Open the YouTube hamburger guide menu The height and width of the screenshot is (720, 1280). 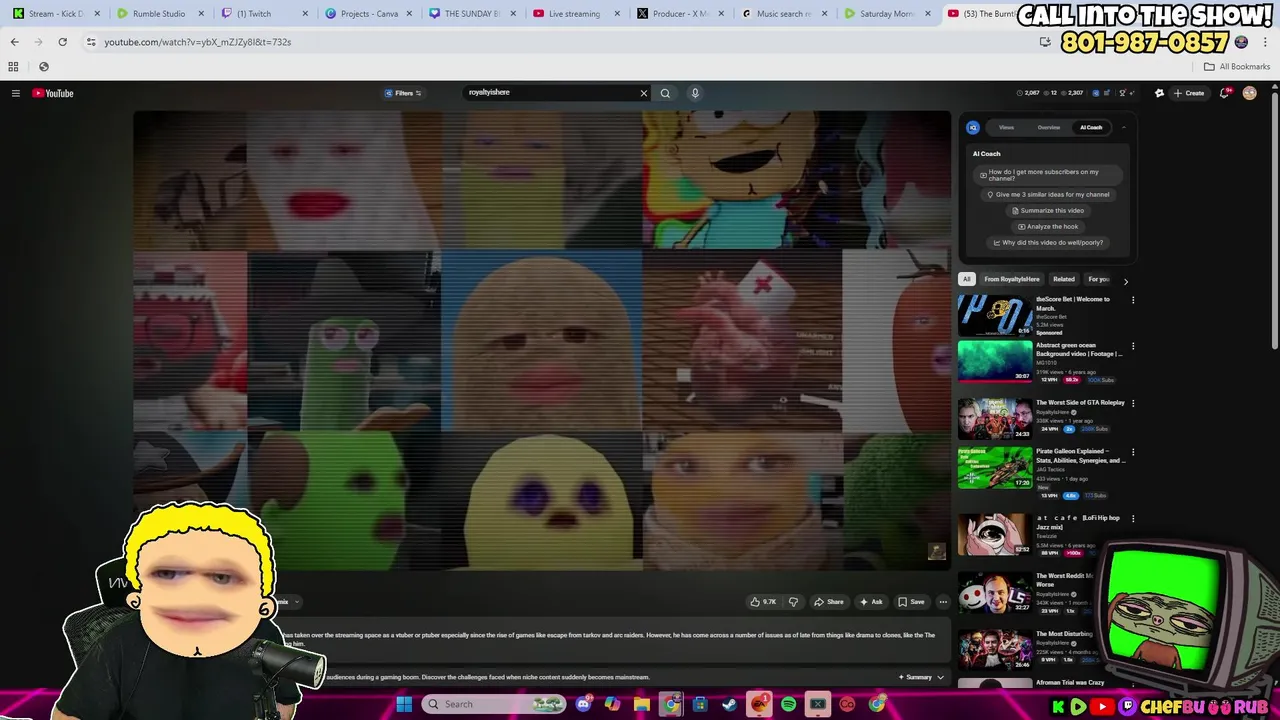pyautogui.click(x=16, y=93)
